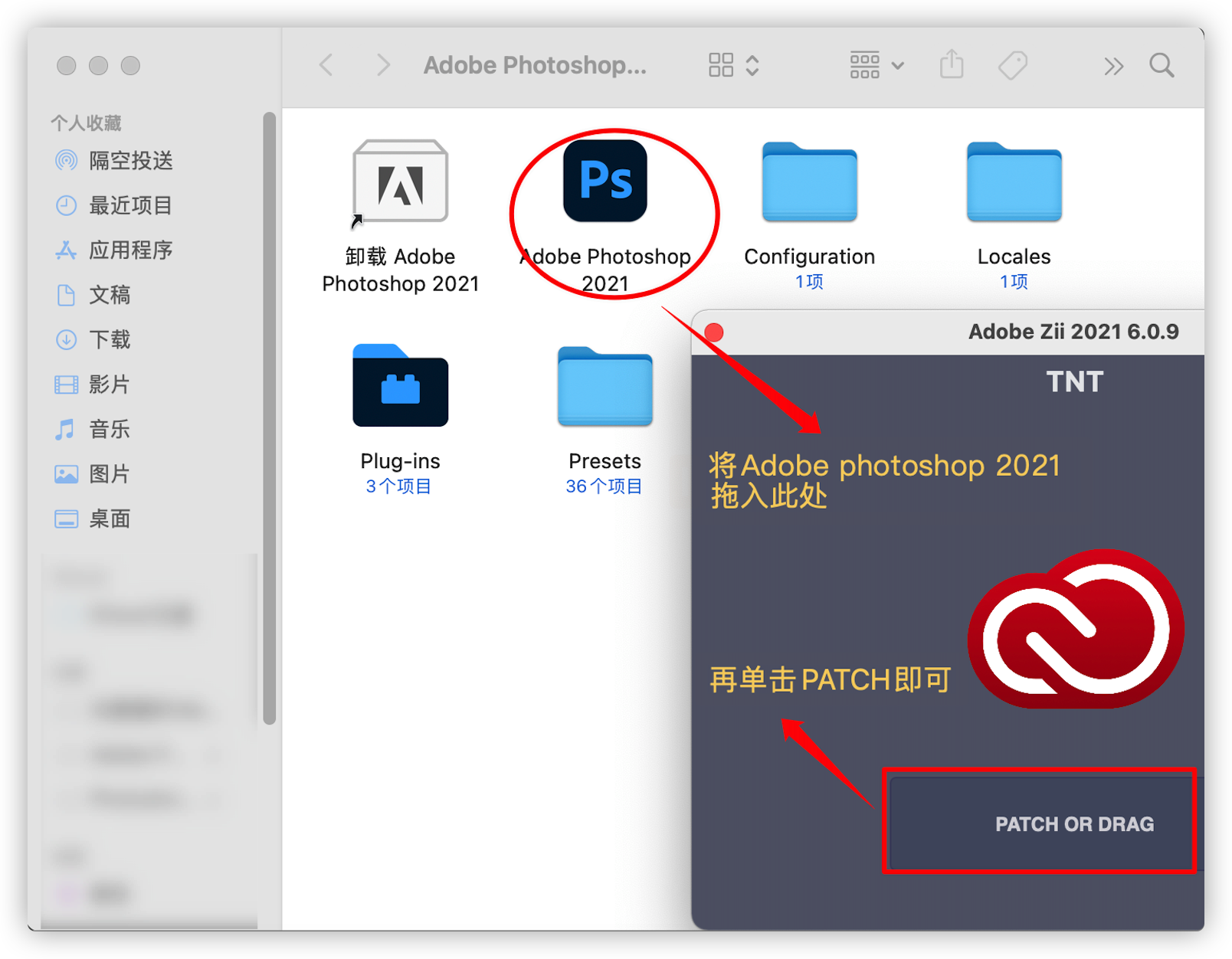Select 下载 in the sidebar
Image resolution: width=1232 pixels, height=959 pixels.
[109, 340]
